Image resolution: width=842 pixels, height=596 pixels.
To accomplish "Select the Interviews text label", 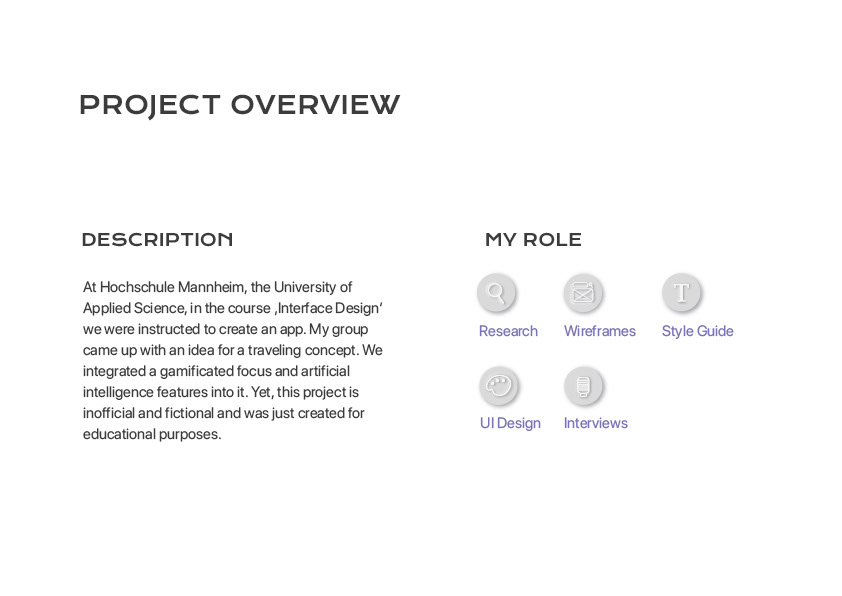I will click(596, 423).
